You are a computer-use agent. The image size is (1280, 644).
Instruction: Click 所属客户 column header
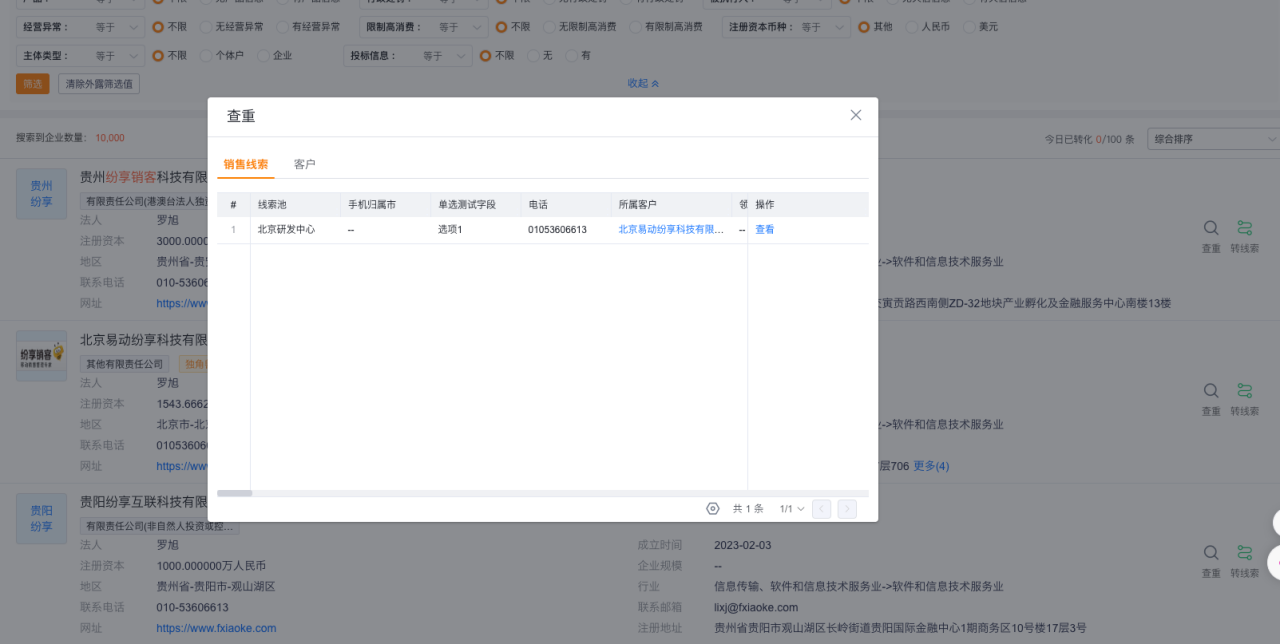tap(671, 205)
